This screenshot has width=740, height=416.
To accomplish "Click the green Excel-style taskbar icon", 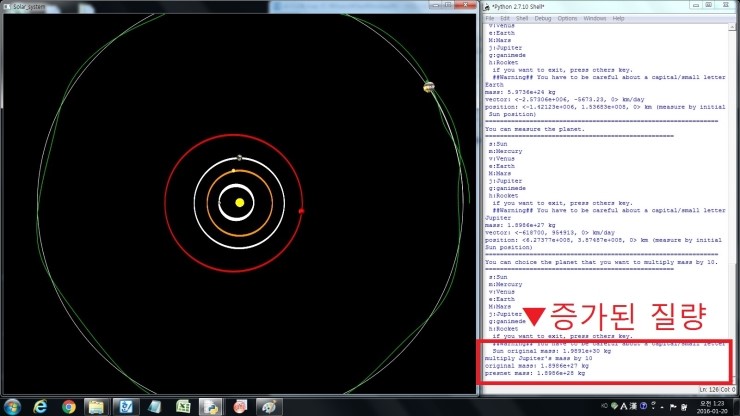I will 184,406.
